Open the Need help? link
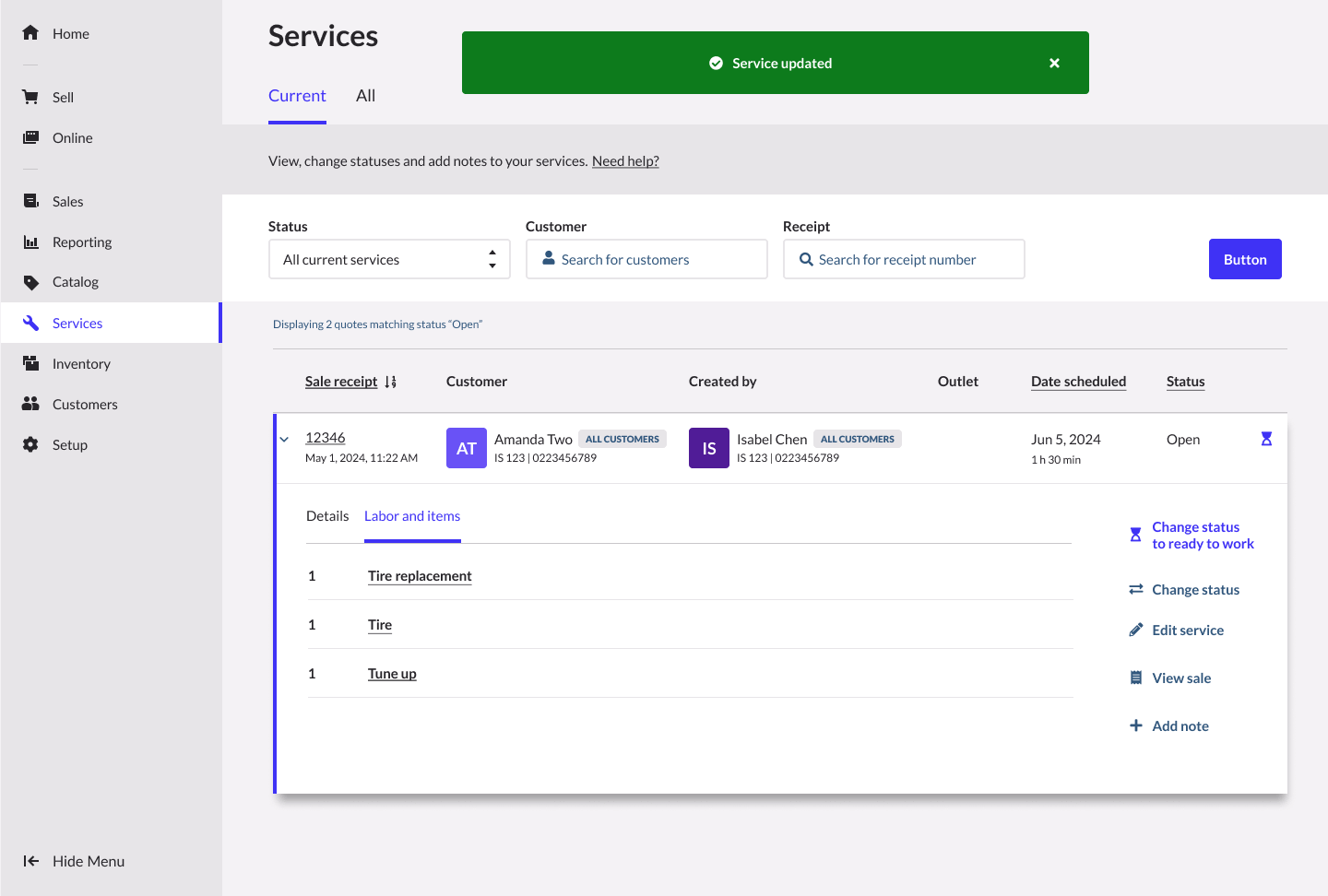Viewport: 1328px width, 896px height. click(x=625, y=161)
